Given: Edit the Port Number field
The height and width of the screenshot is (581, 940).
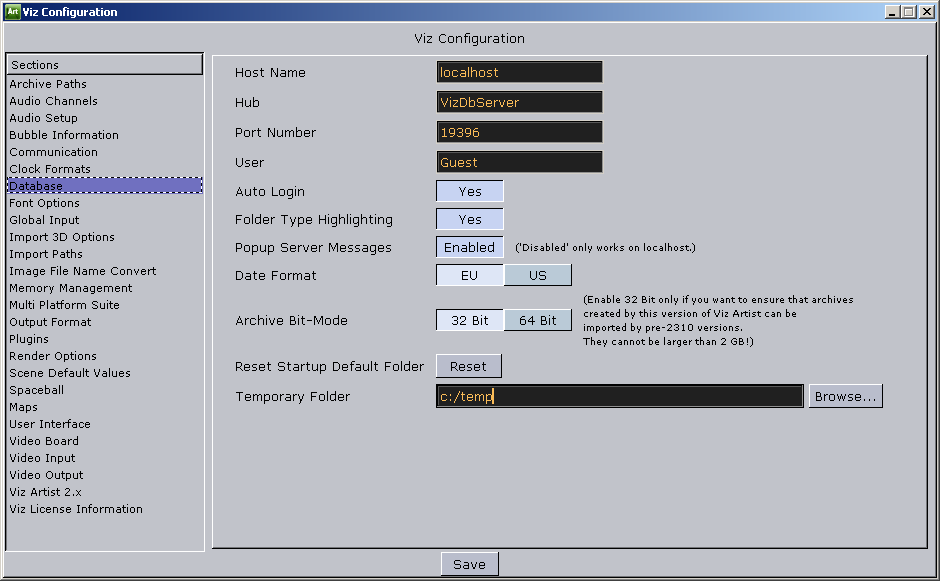Looking at the screenshot, I should [519, 133].
